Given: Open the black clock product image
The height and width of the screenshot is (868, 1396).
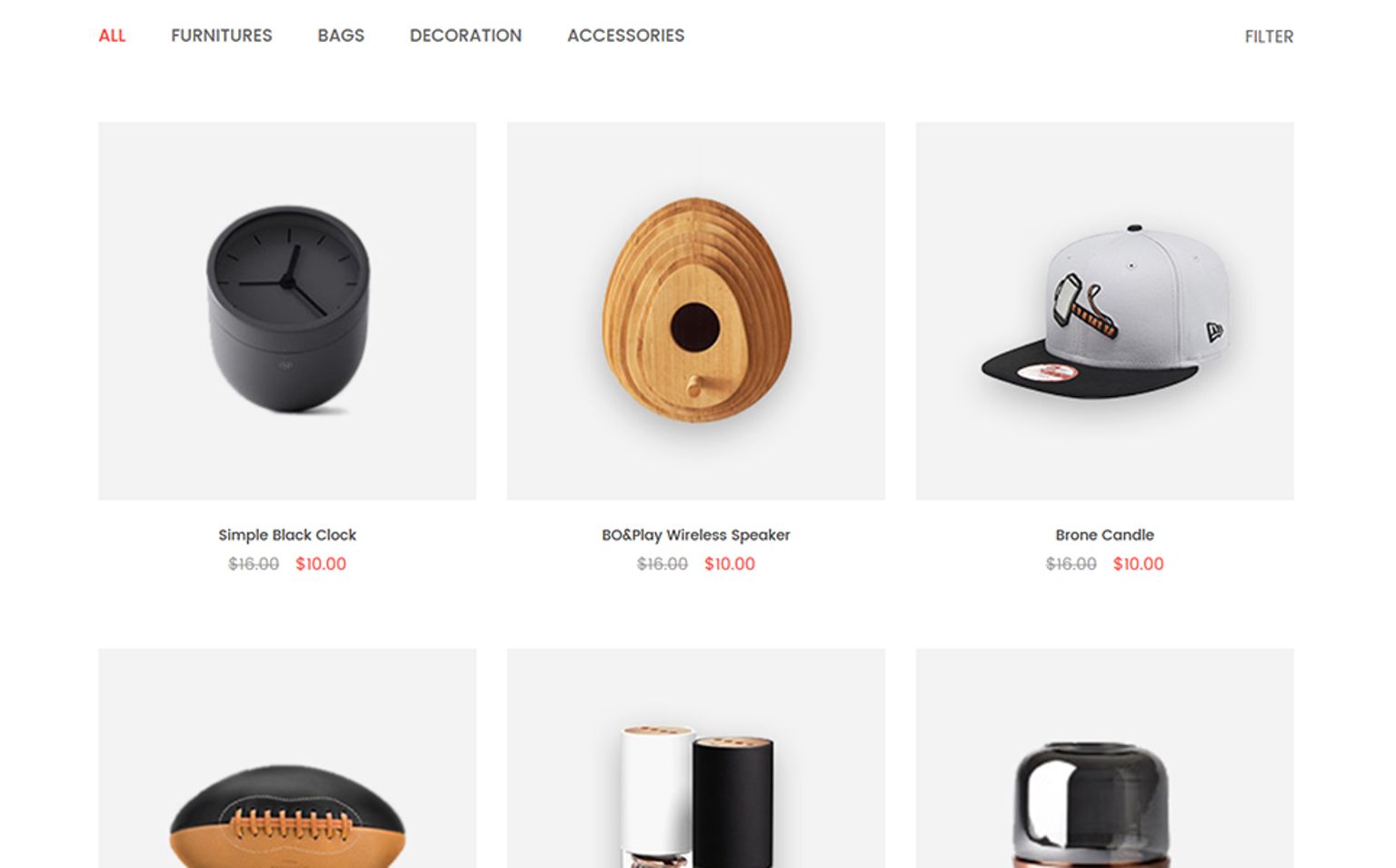Looking at the screenshot, I should pos(287,311).
